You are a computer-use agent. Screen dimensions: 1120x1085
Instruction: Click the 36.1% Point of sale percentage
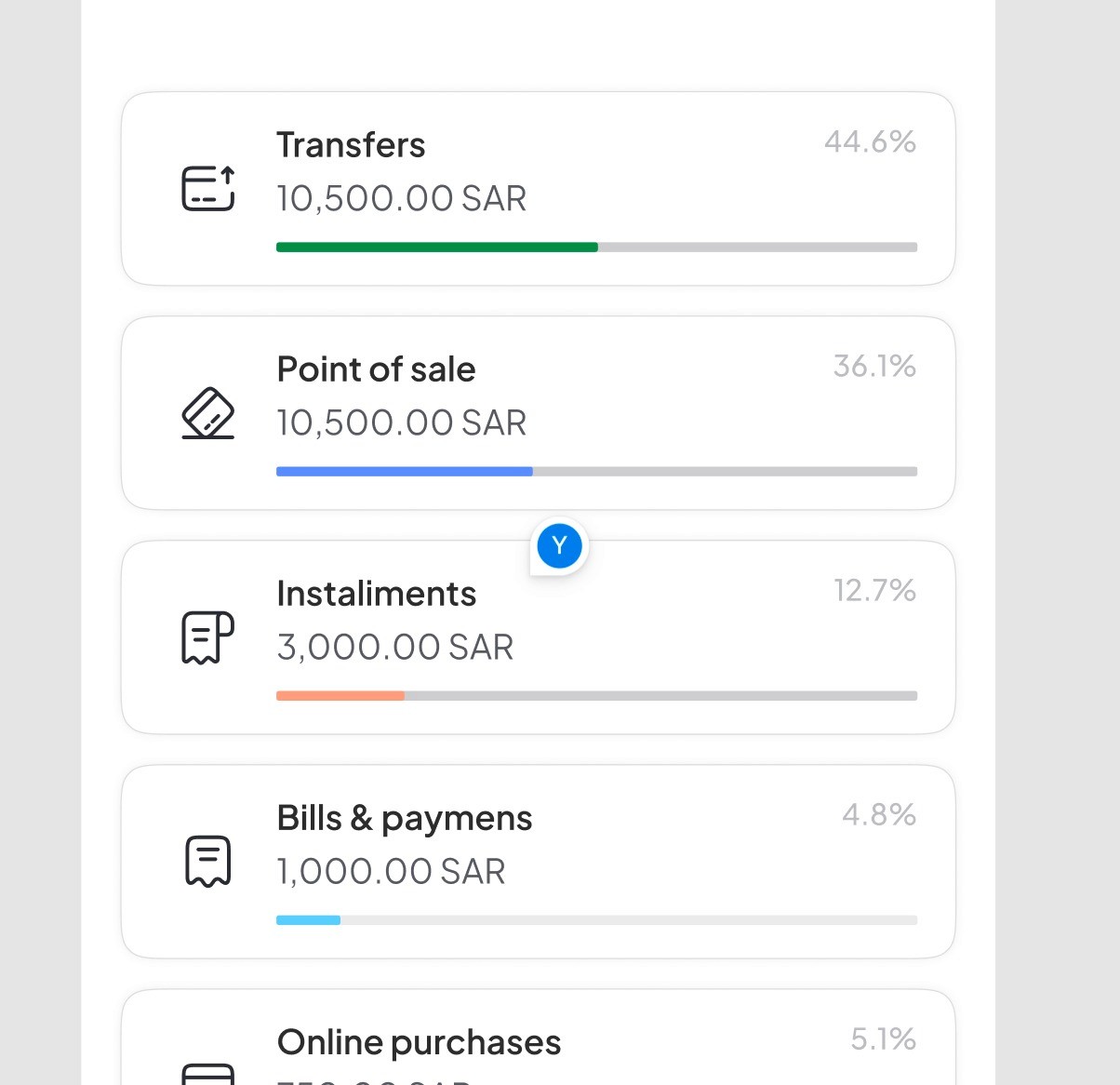[874, 366]
